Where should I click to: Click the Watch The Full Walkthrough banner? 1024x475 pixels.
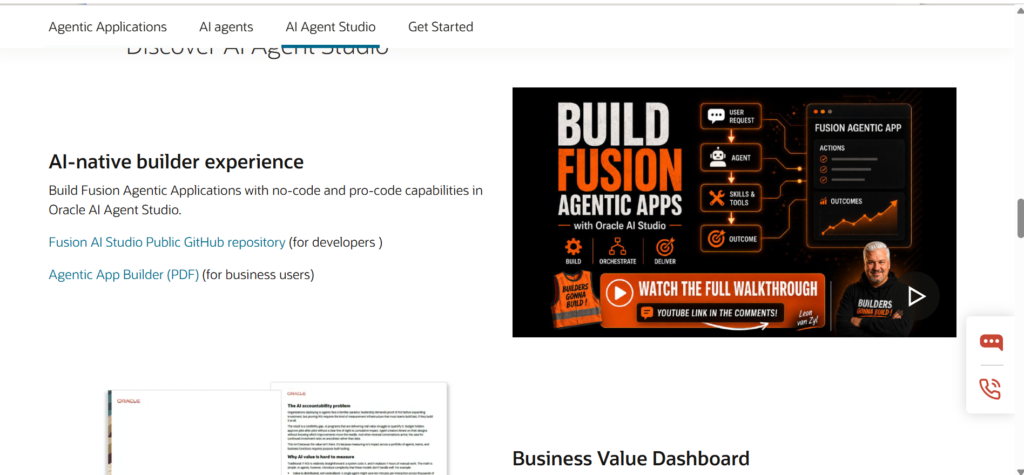(x=712, y=300)
